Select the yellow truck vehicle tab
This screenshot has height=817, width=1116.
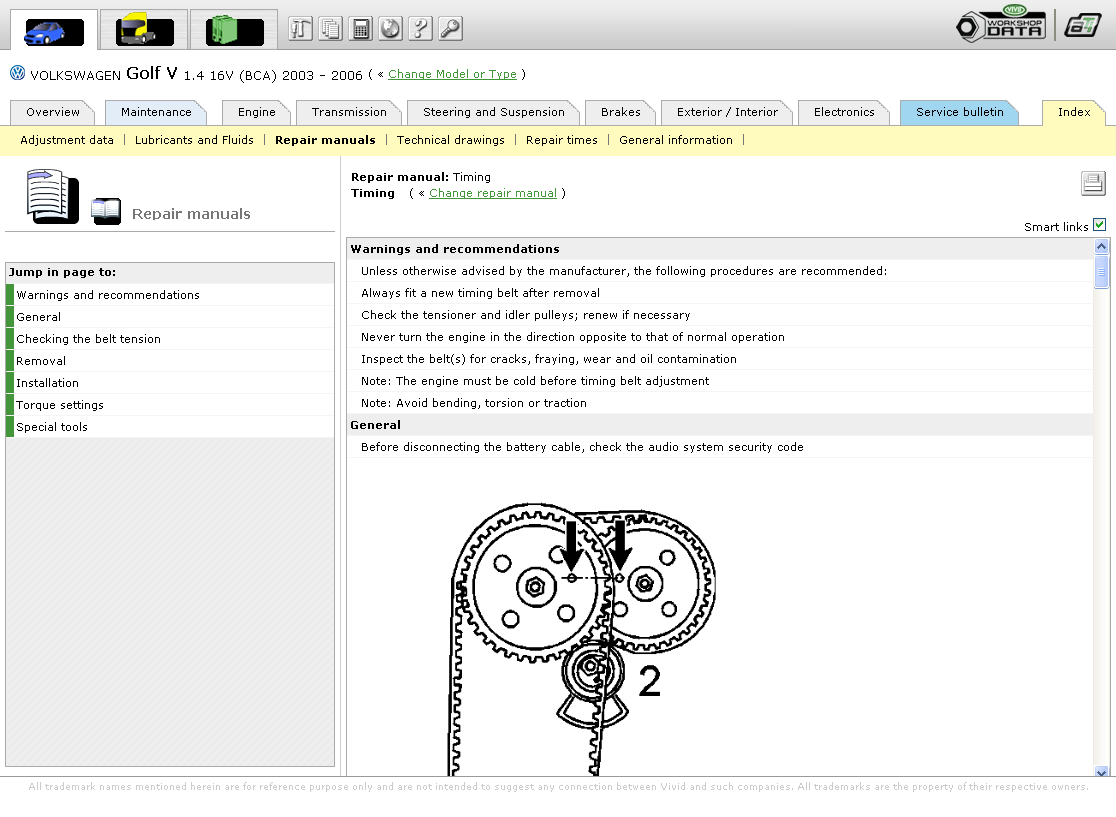click(144, 31)
